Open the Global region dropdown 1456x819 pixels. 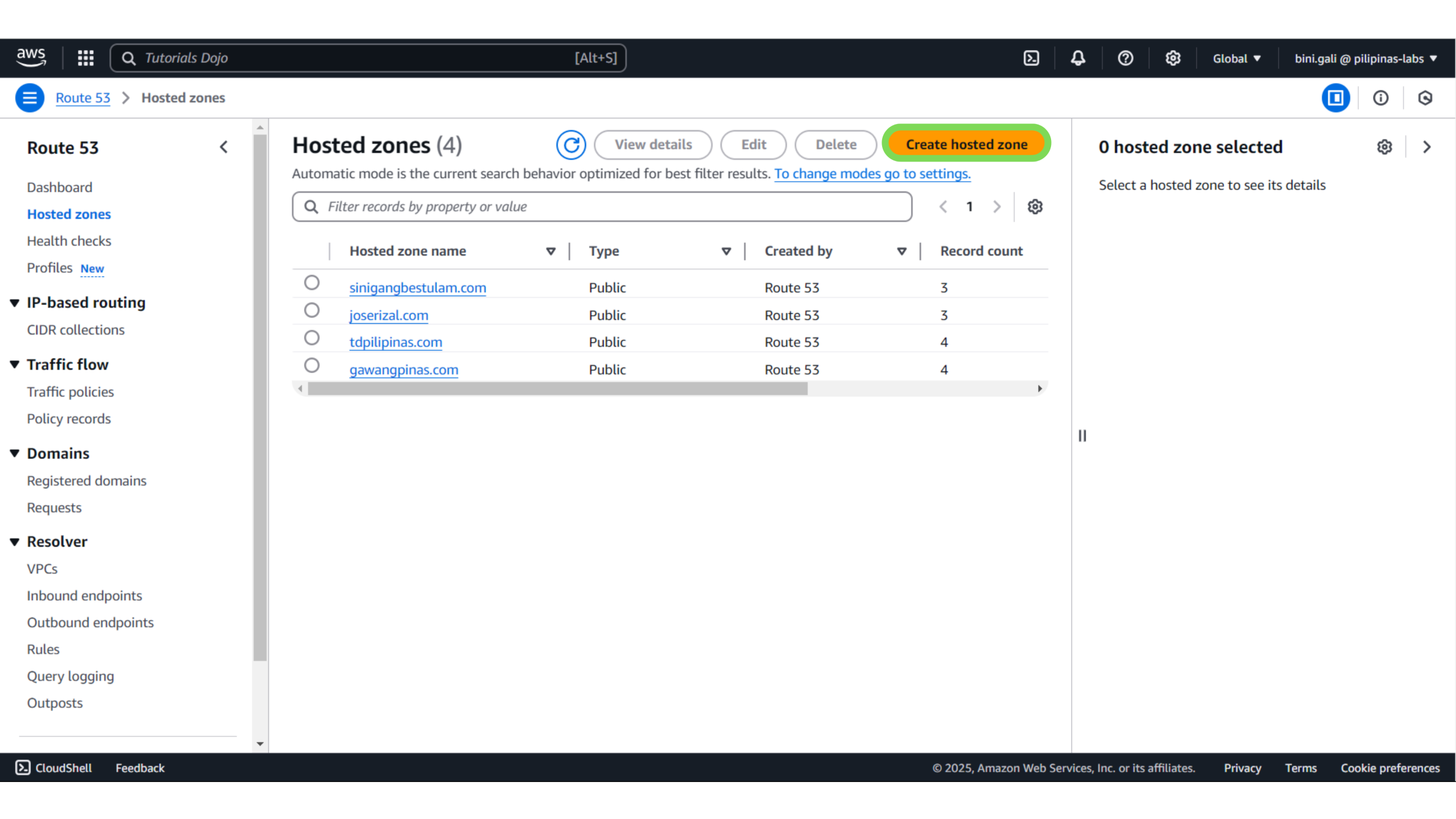click(x=1236, y=58)
